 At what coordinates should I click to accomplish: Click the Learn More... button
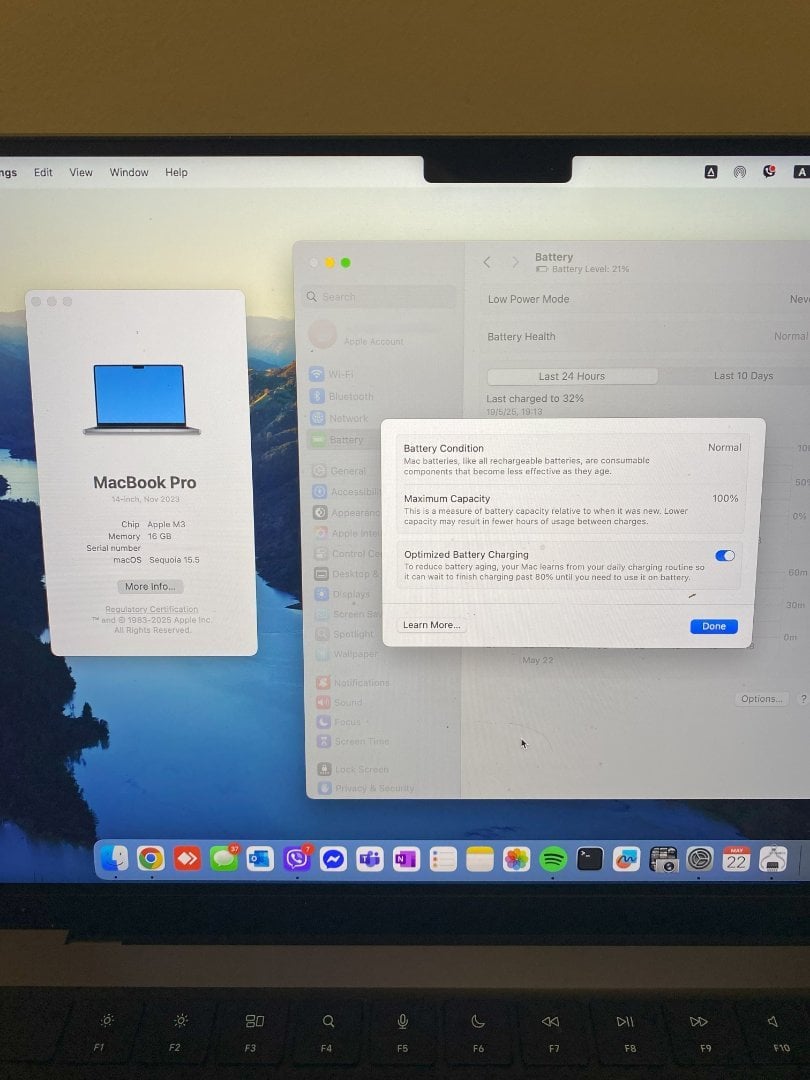tap(431, 625)
